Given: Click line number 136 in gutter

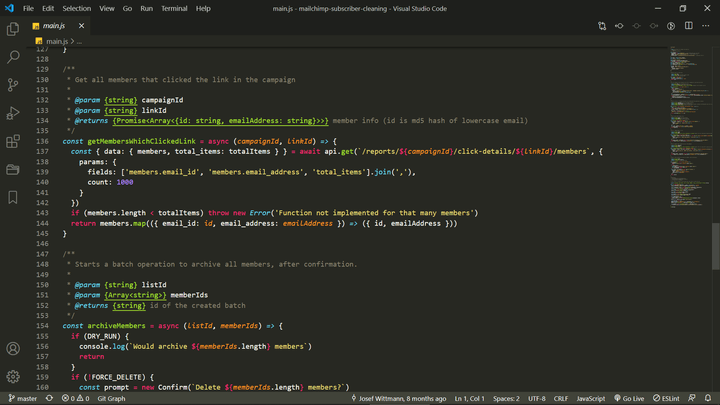Looking at the screenshot, I should pos(42,141).
